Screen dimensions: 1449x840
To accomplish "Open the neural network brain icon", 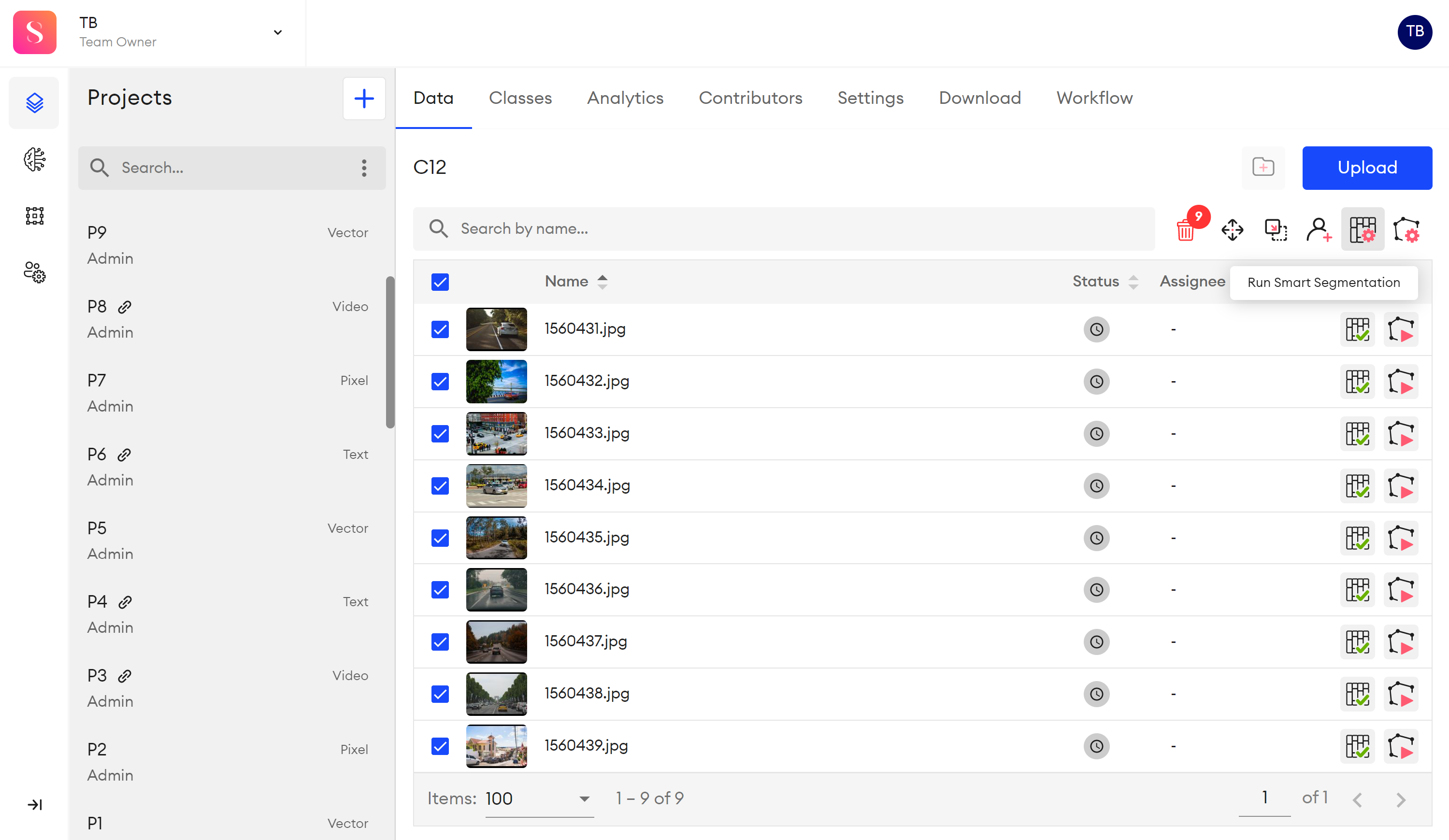I will pos(34,159).
